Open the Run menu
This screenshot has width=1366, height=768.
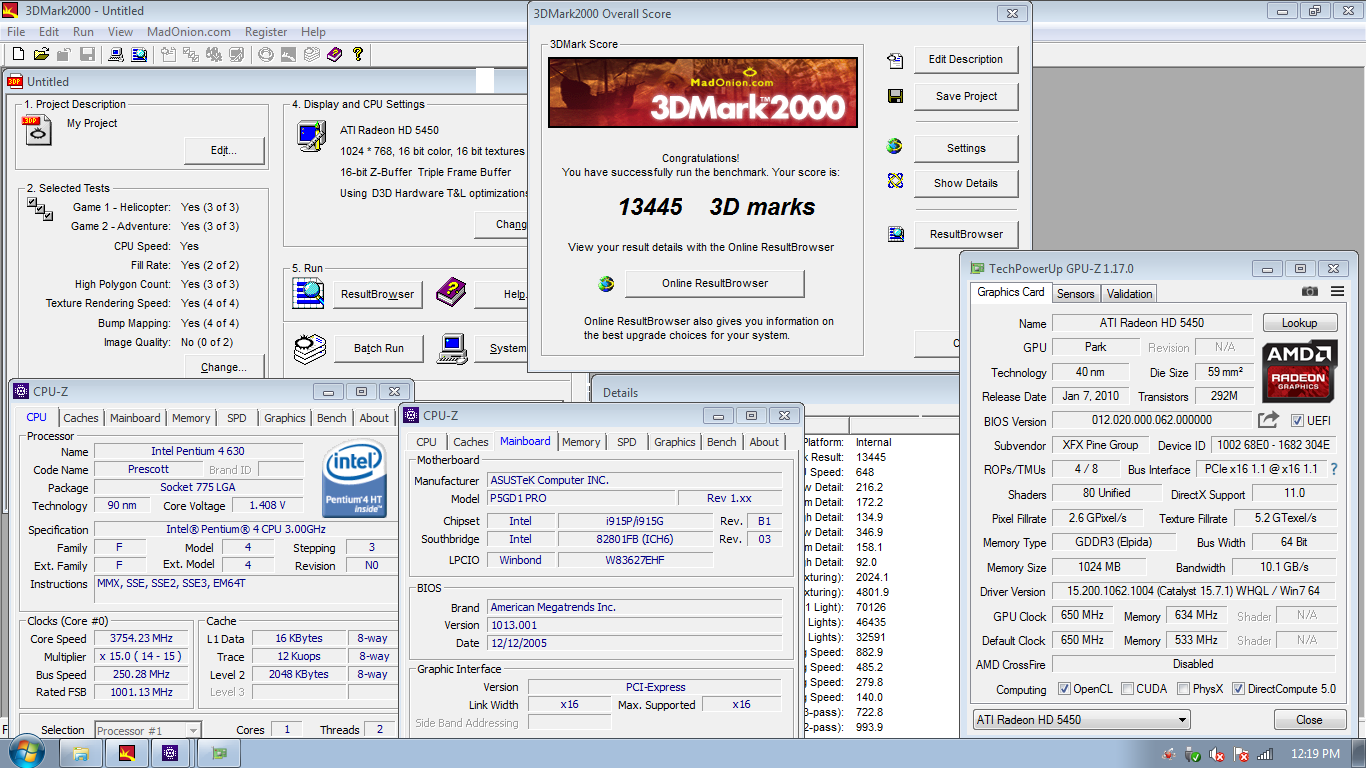pyautogui.click(x=83, y=32)
